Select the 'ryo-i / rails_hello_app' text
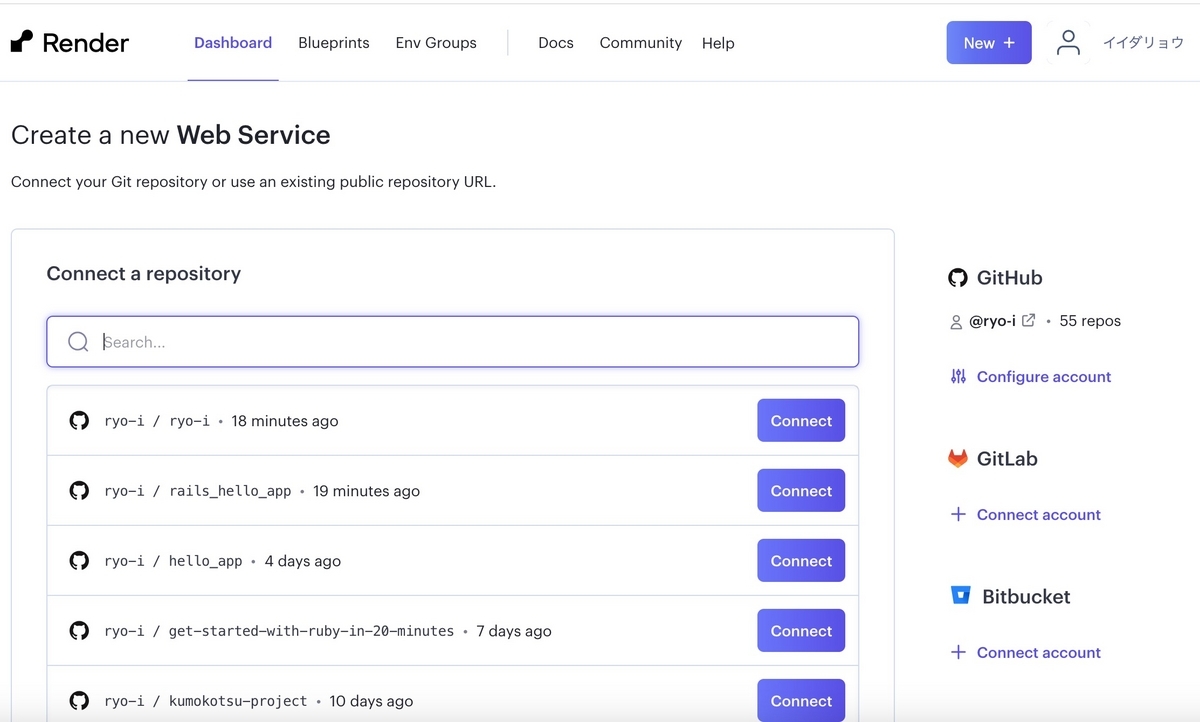Screen dimensions: 1200x722 click(198, 491)
